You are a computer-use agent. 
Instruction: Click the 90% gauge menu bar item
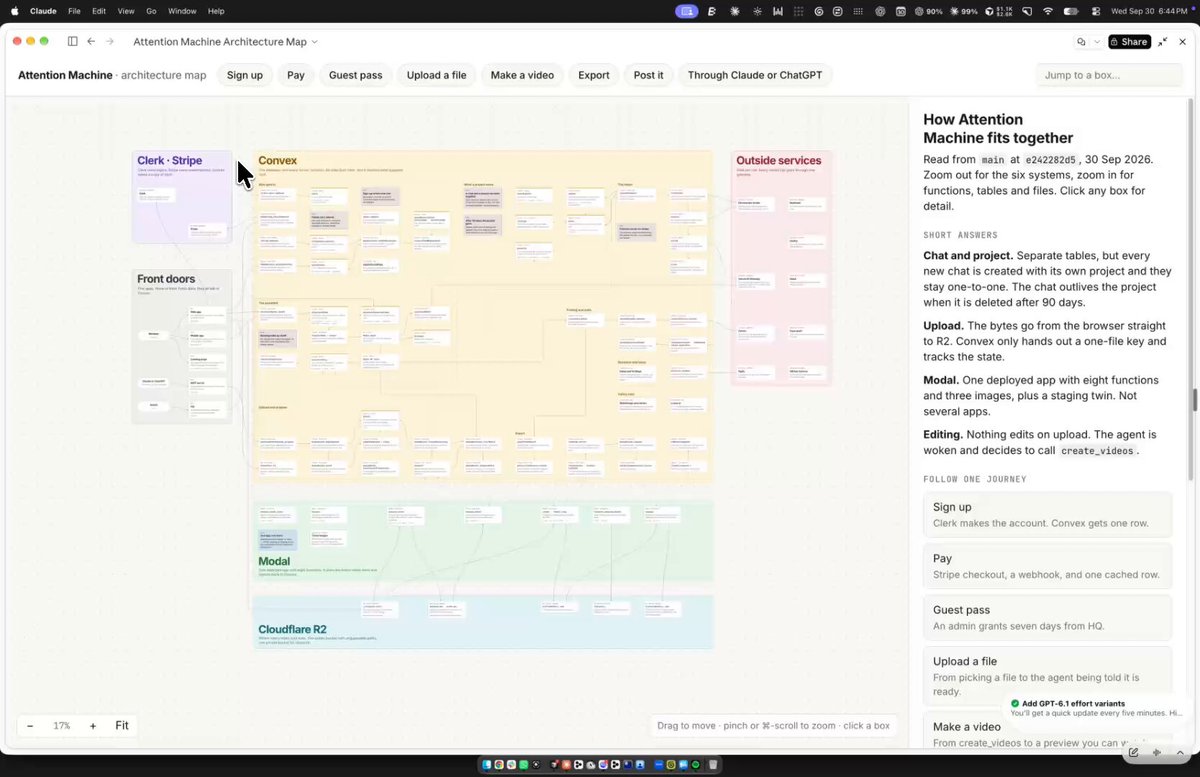coord(927,11)
